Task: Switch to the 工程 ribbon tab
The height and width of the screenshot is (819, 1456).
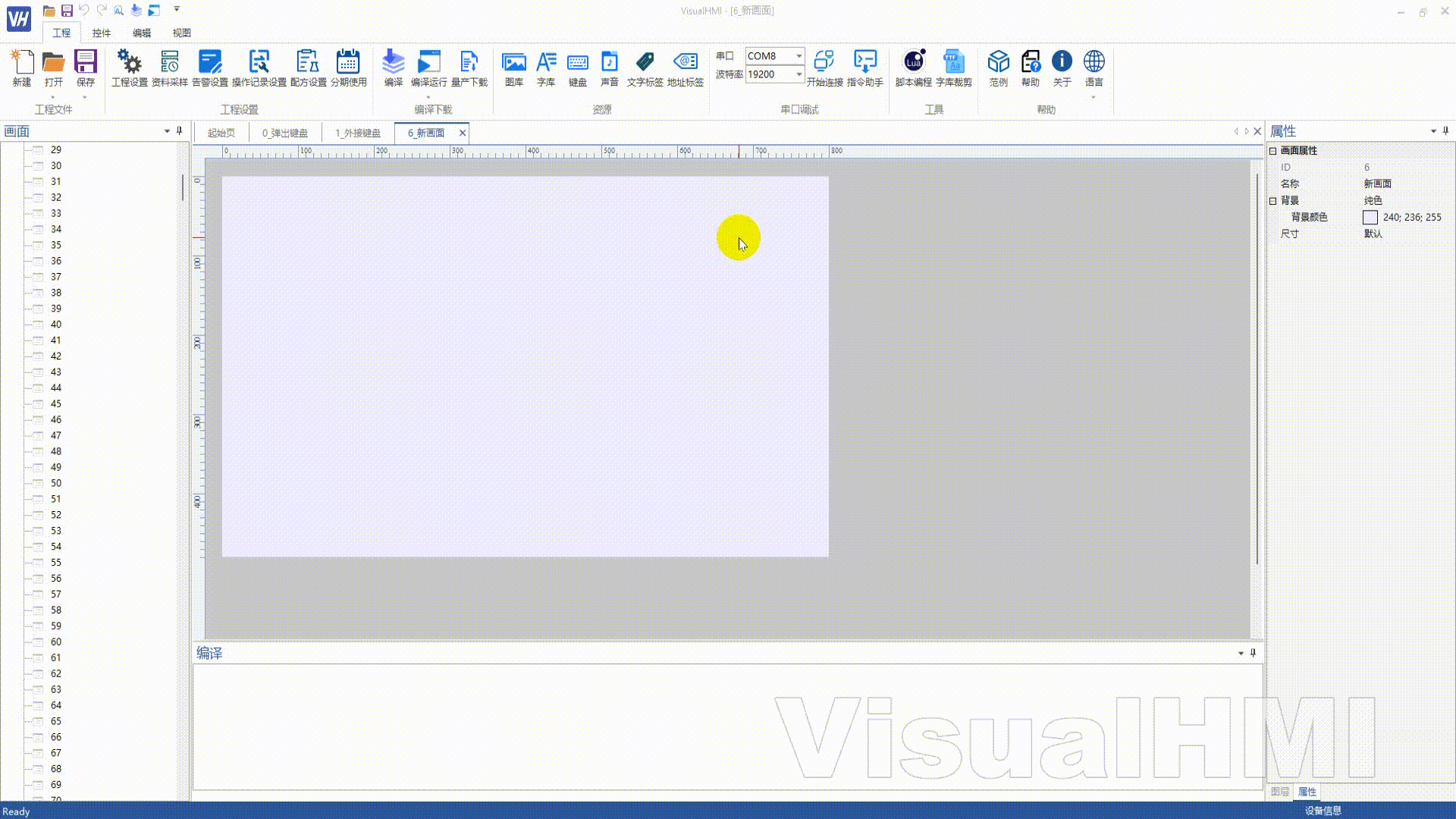Action: coord(61,33)
